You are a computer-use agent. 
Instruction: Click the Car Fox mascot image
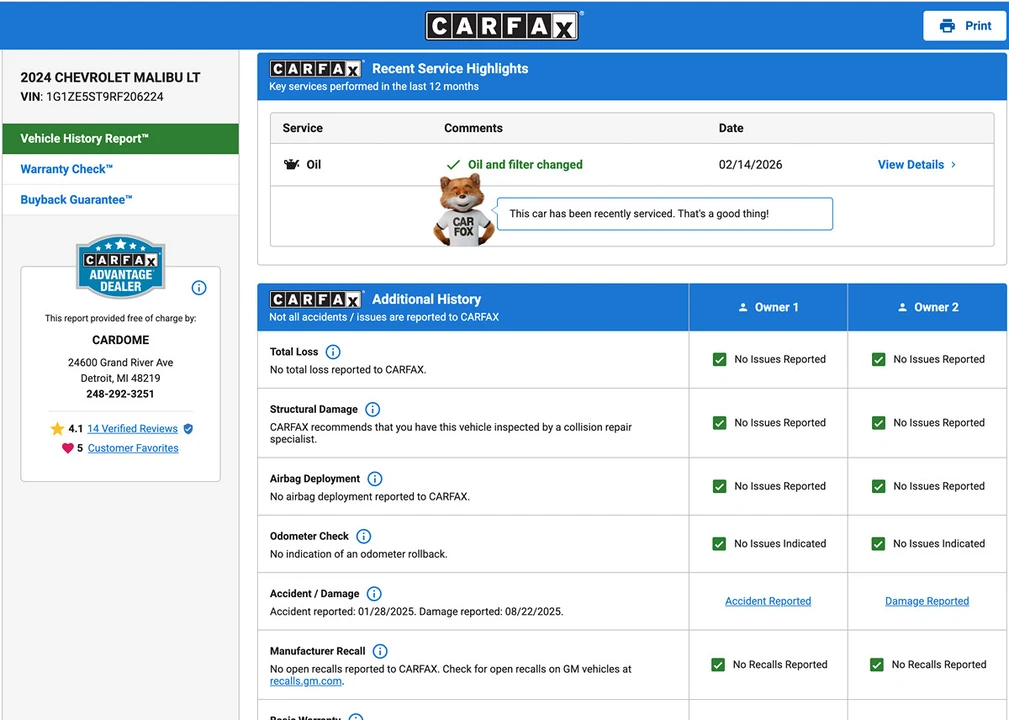(x=463, y=210)
